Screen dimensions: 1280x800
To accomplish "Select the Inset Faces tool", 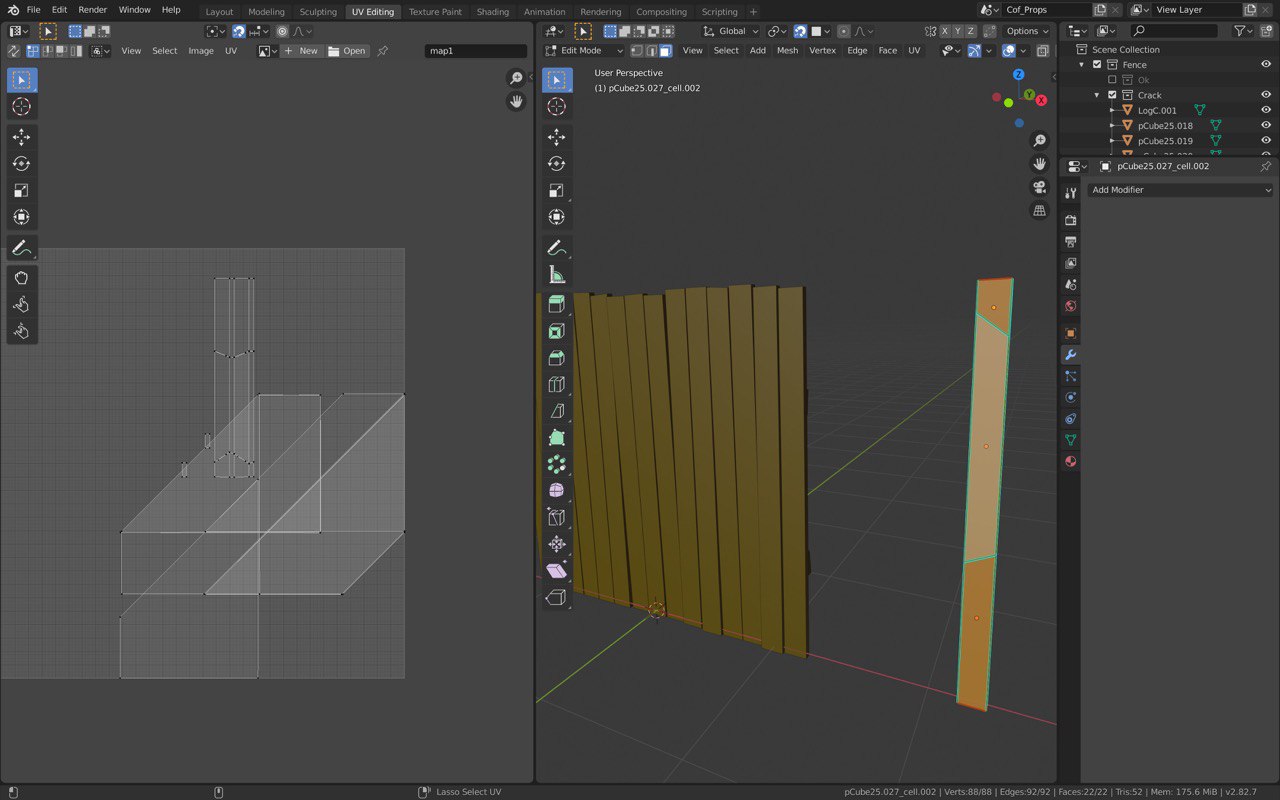I will [557, 331].
